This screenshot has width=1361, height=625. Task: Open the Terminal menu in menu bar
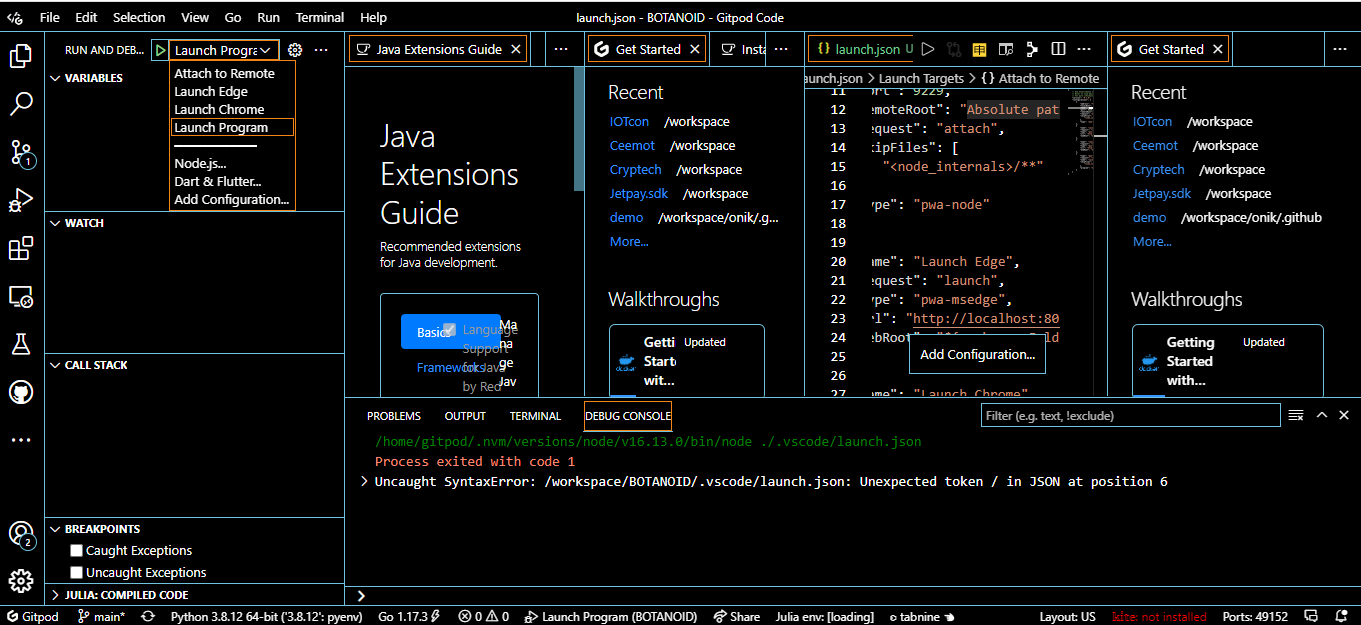coord(320,18)
